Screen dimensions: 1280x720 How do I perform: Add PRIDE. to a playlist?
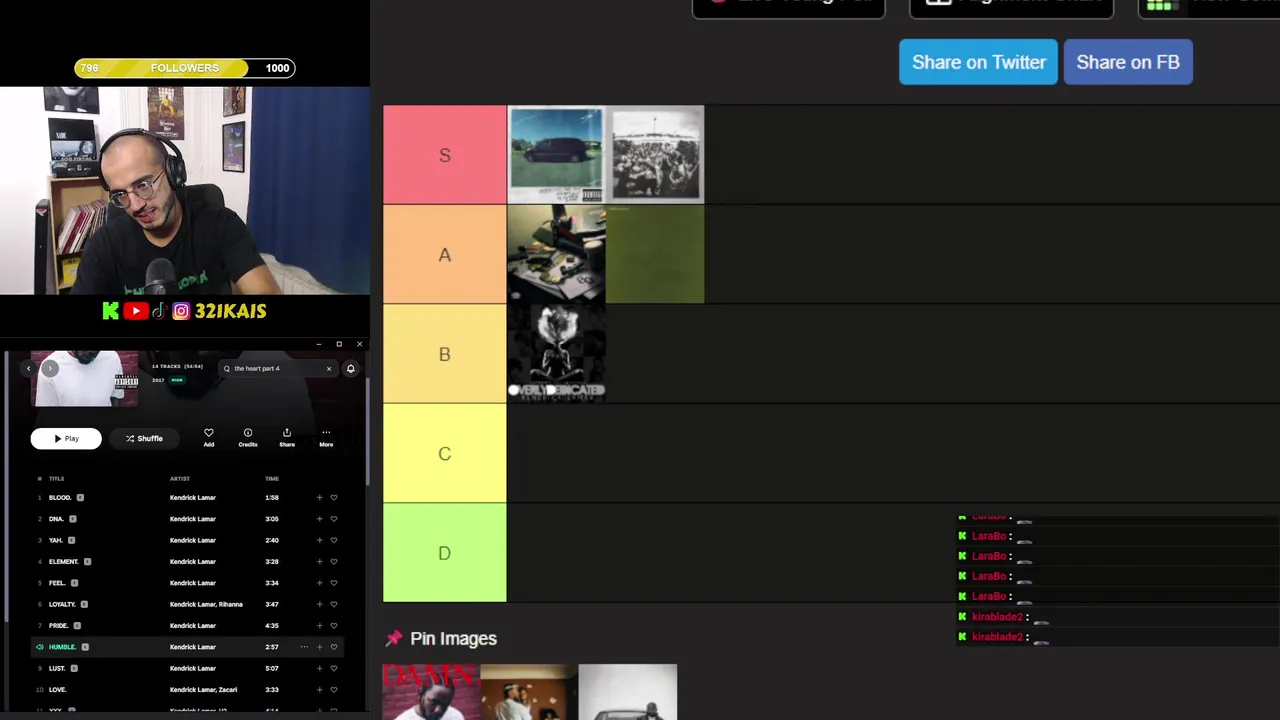tap(319, 626)
